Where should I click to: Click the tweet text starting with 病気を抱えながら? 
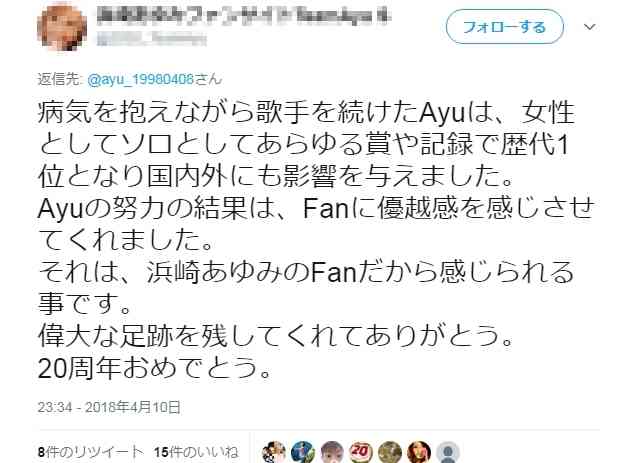coord(316,240)
